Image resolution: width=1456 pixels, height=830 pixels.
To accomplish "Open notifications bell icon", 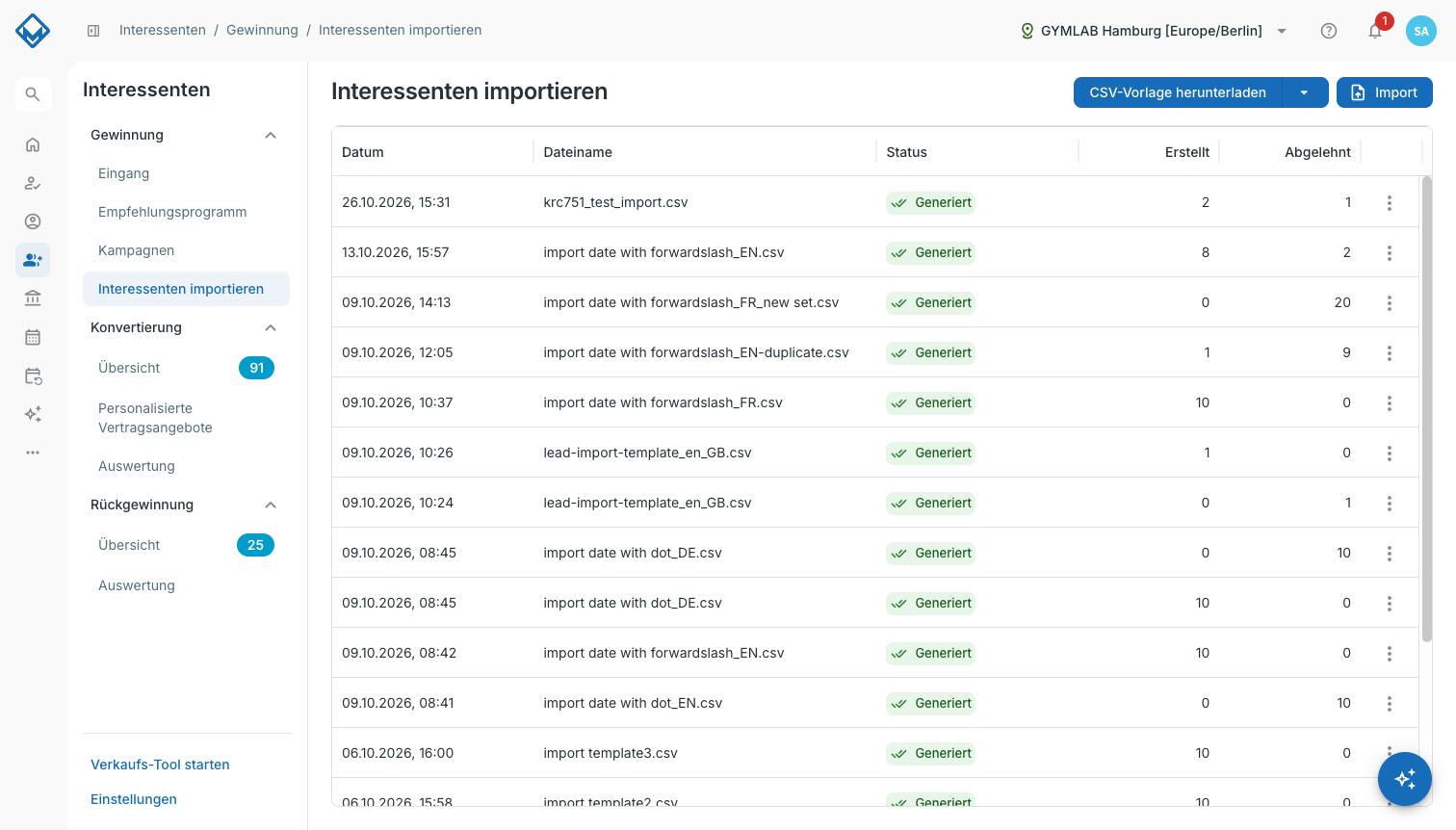I will pyautogui.click(x=1375, y=31).
